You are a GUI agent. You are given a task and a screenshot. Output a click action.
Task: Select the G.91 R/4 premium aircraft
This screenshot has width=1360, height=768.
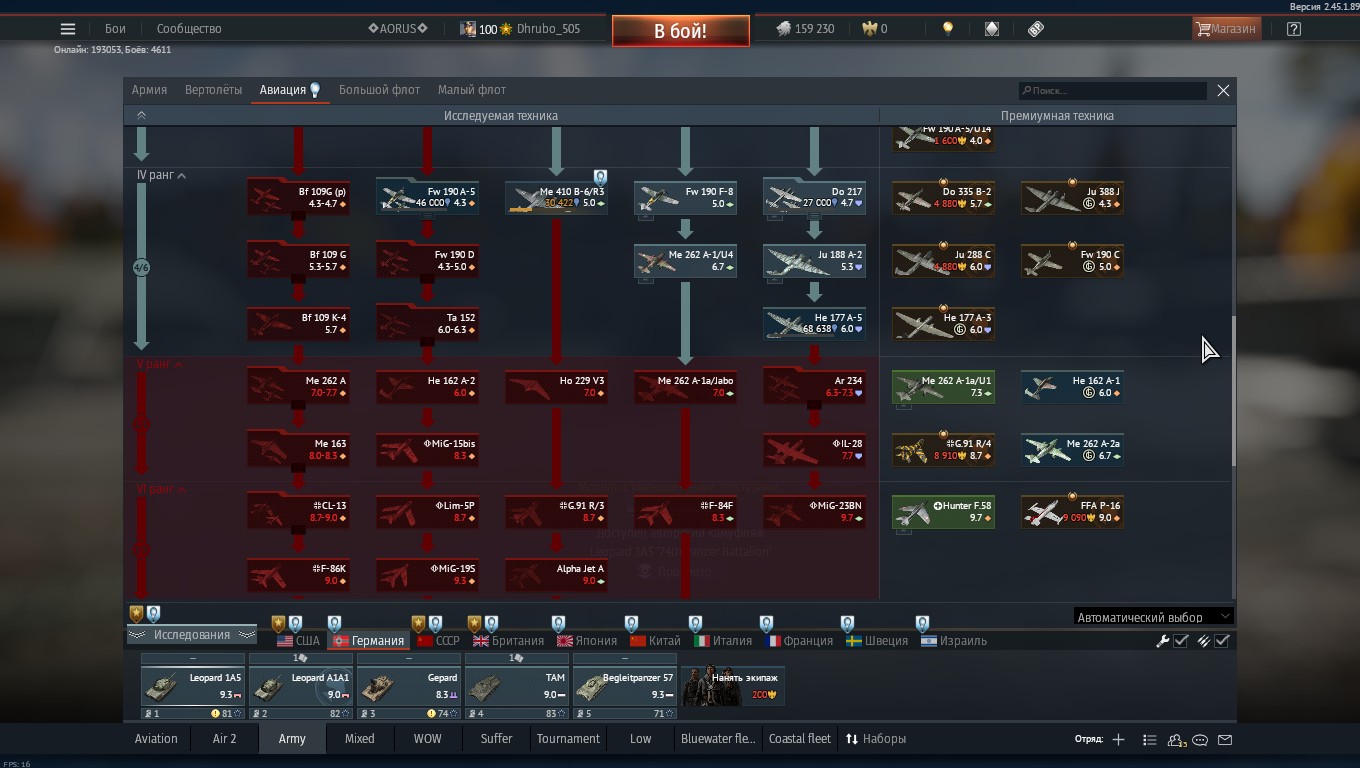(943, 449)
